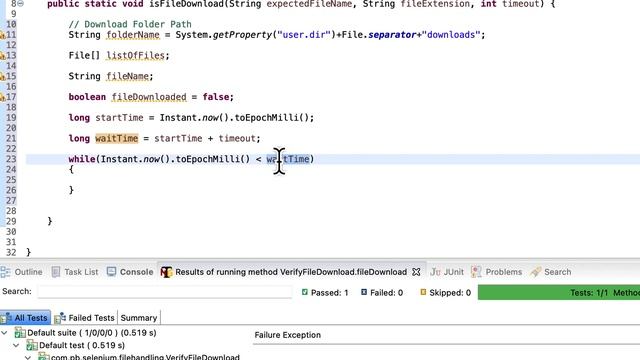This screenshot has width=640, height=360.
Task: Open the Search view tab
Action: pos(551,272)
